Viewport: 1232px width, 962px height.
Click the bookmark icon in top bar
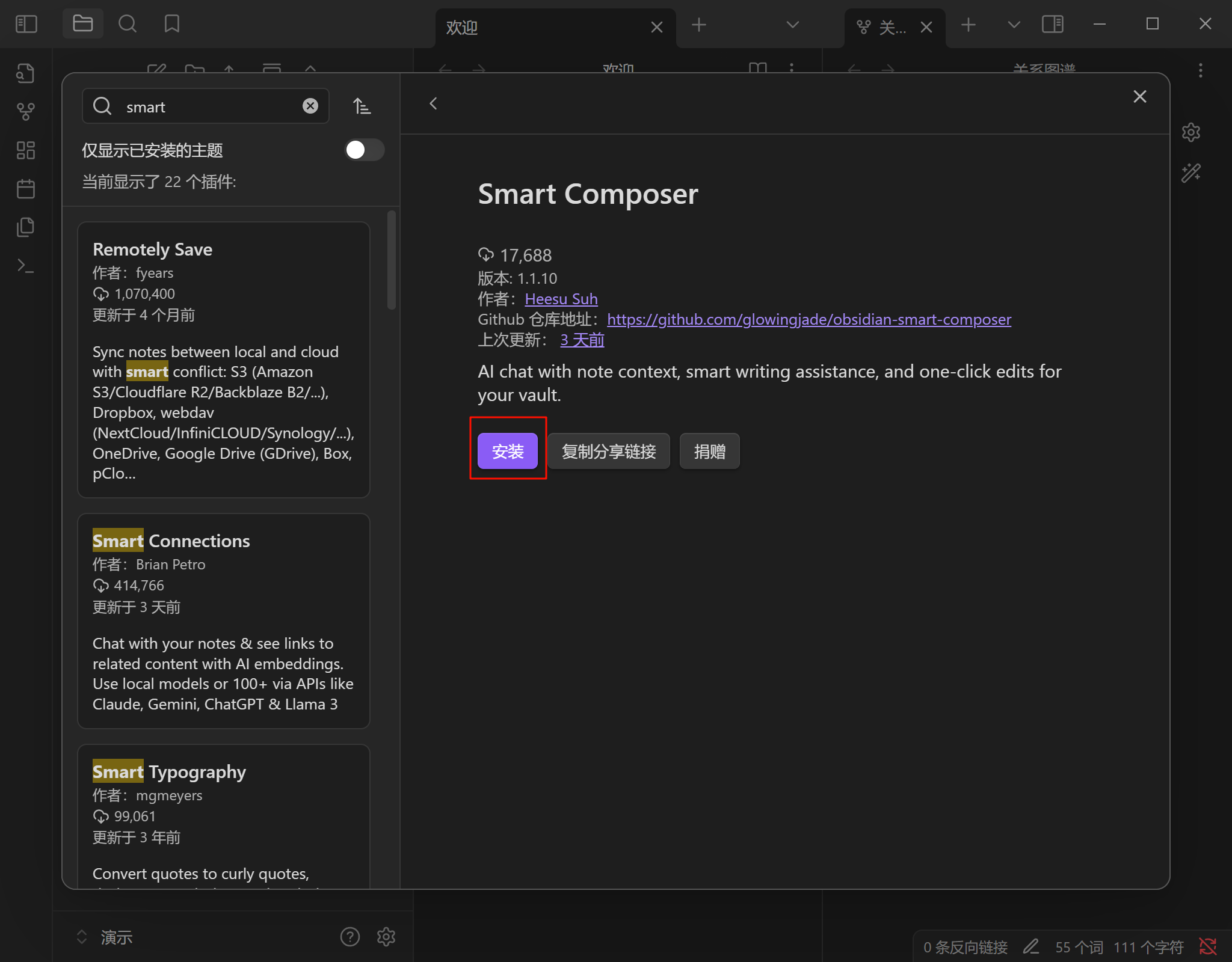172,24
